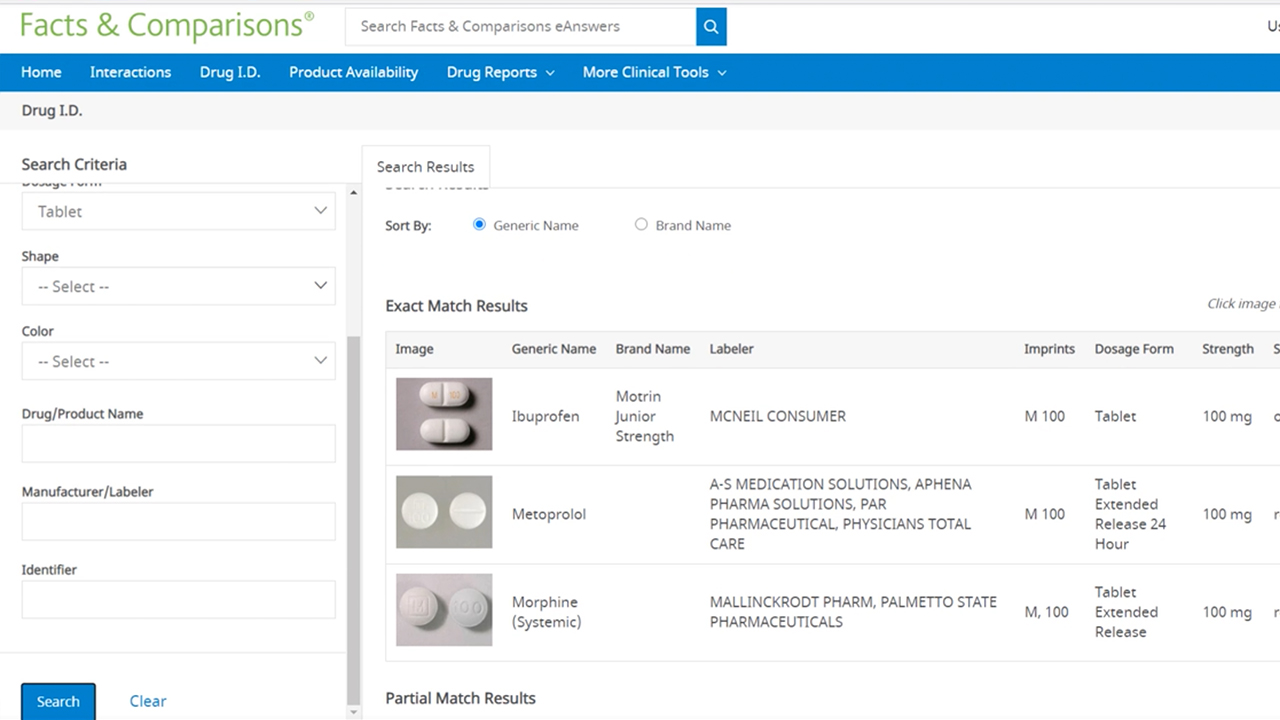
Task: Open the Morphine pill image thumbnail
Action: [x=444, y=610]
